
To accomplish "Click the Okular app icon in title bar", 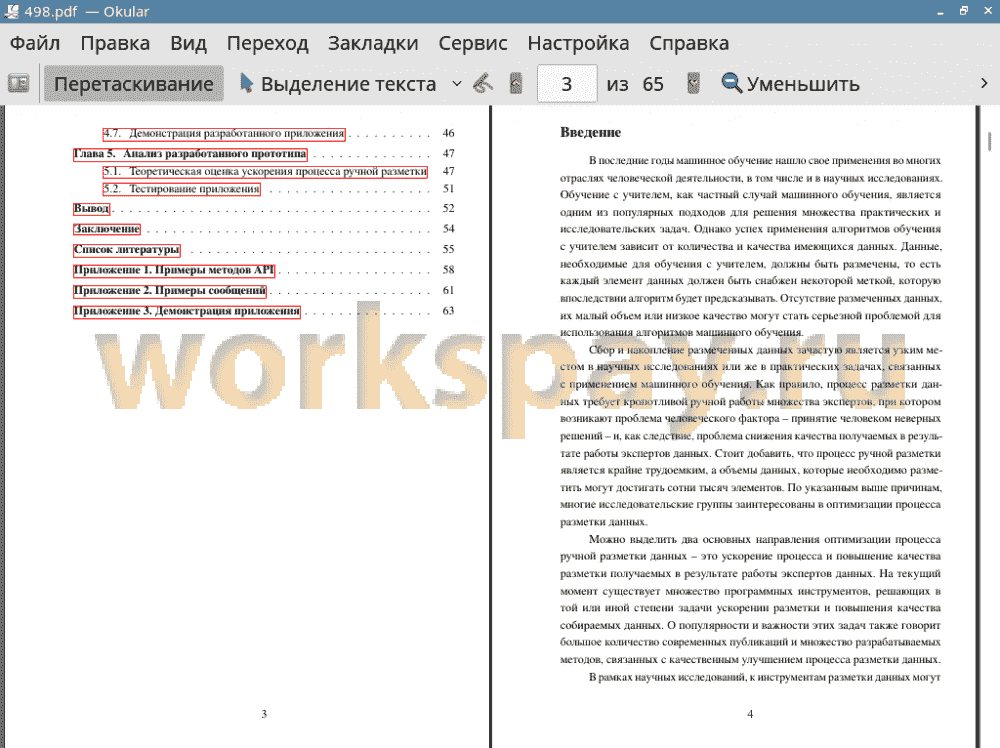I will pos(11,11).
